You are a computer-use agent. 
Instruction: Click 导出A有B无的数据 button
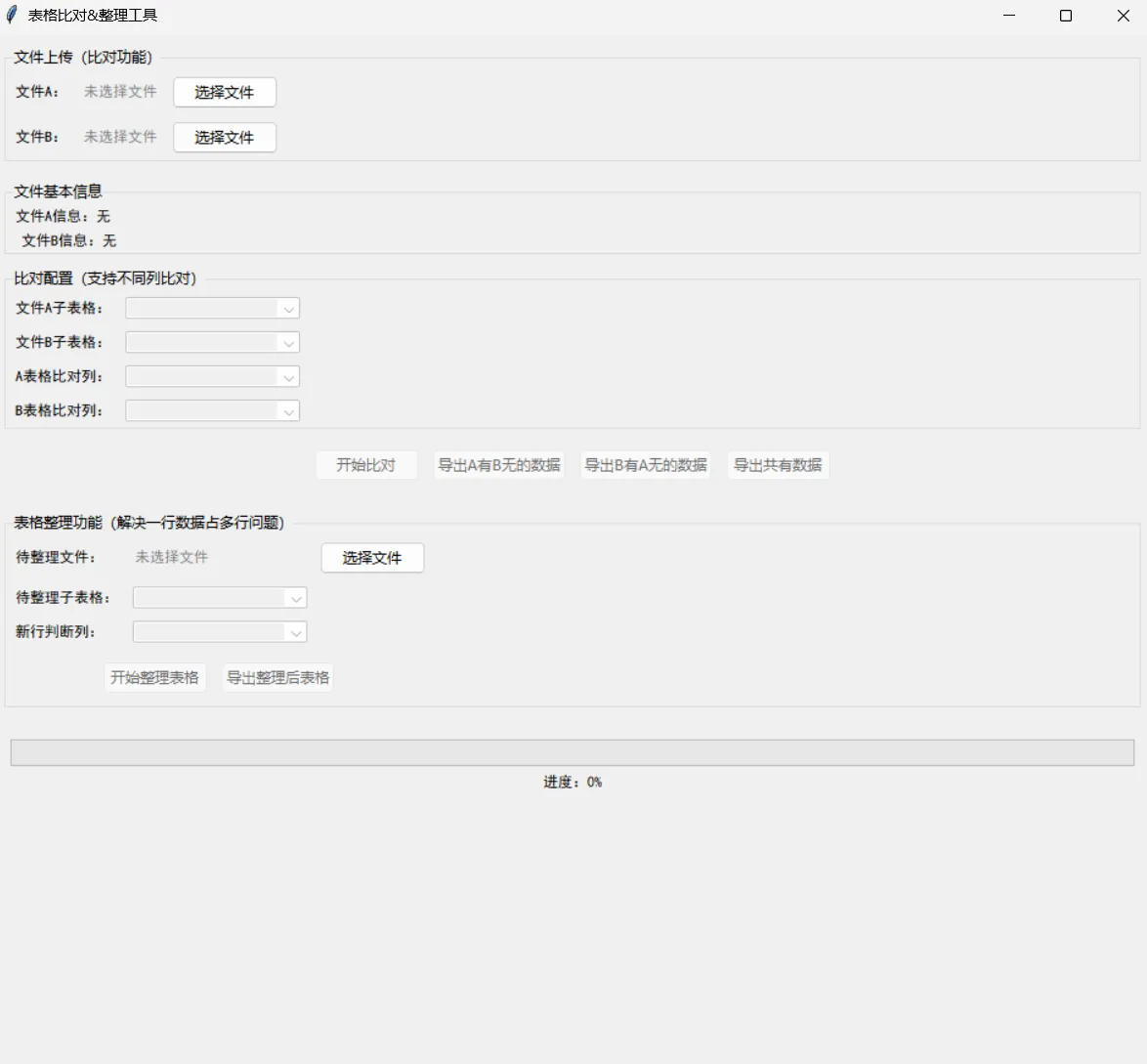499,465
